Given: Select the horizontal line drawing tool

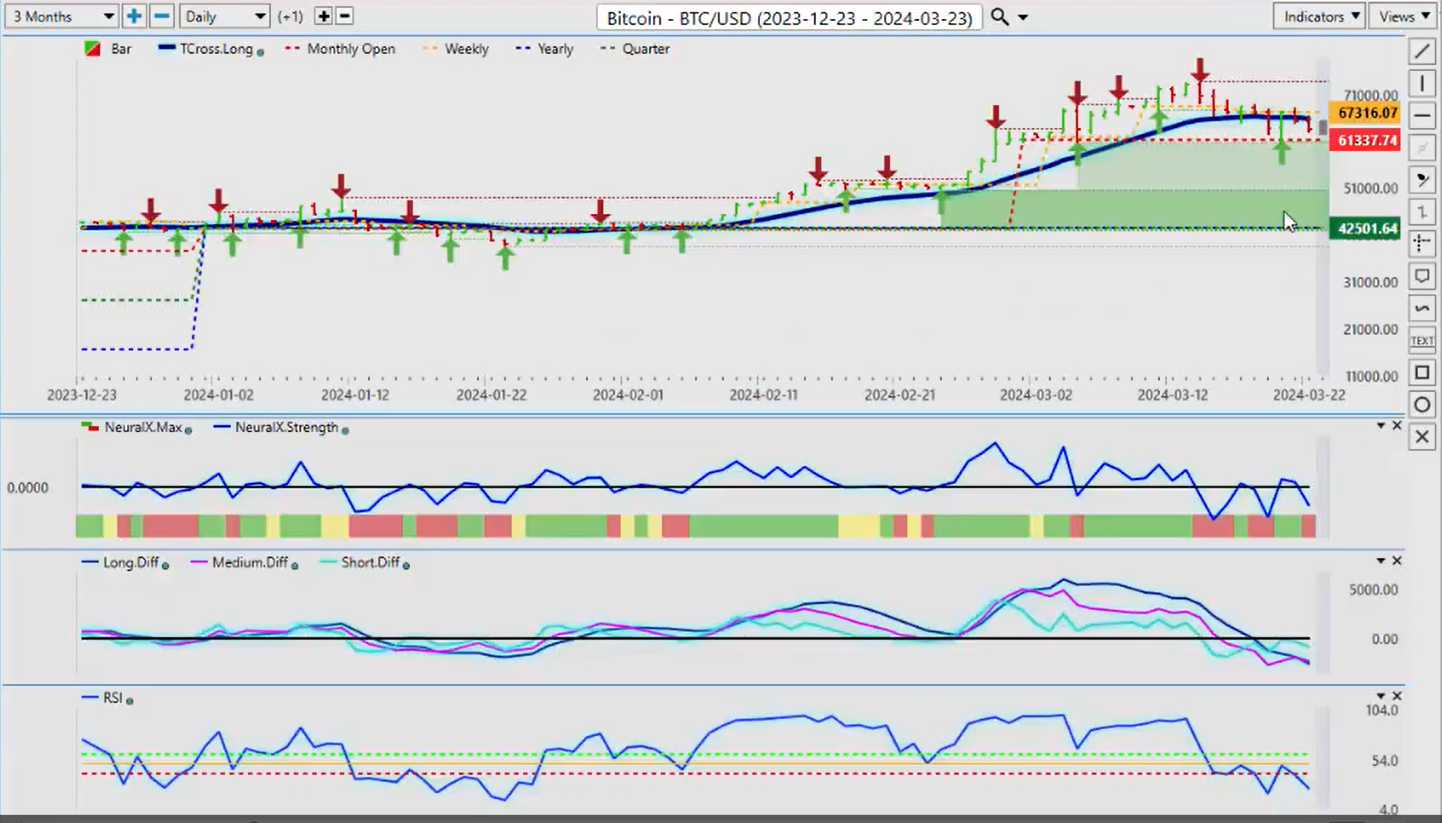Looking at the screenshot, I should pyautogui.click(x=1422, y=115).
